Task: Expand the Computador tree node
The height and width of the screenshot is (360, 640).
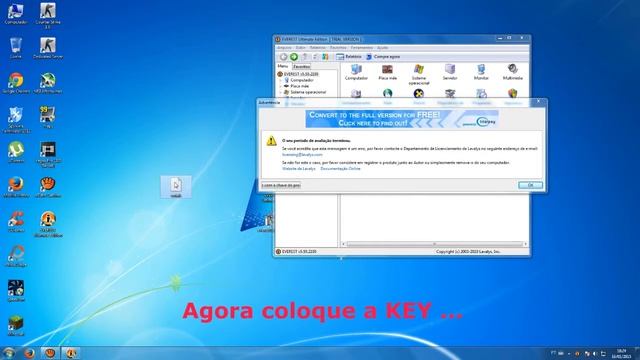Action: 280,80
